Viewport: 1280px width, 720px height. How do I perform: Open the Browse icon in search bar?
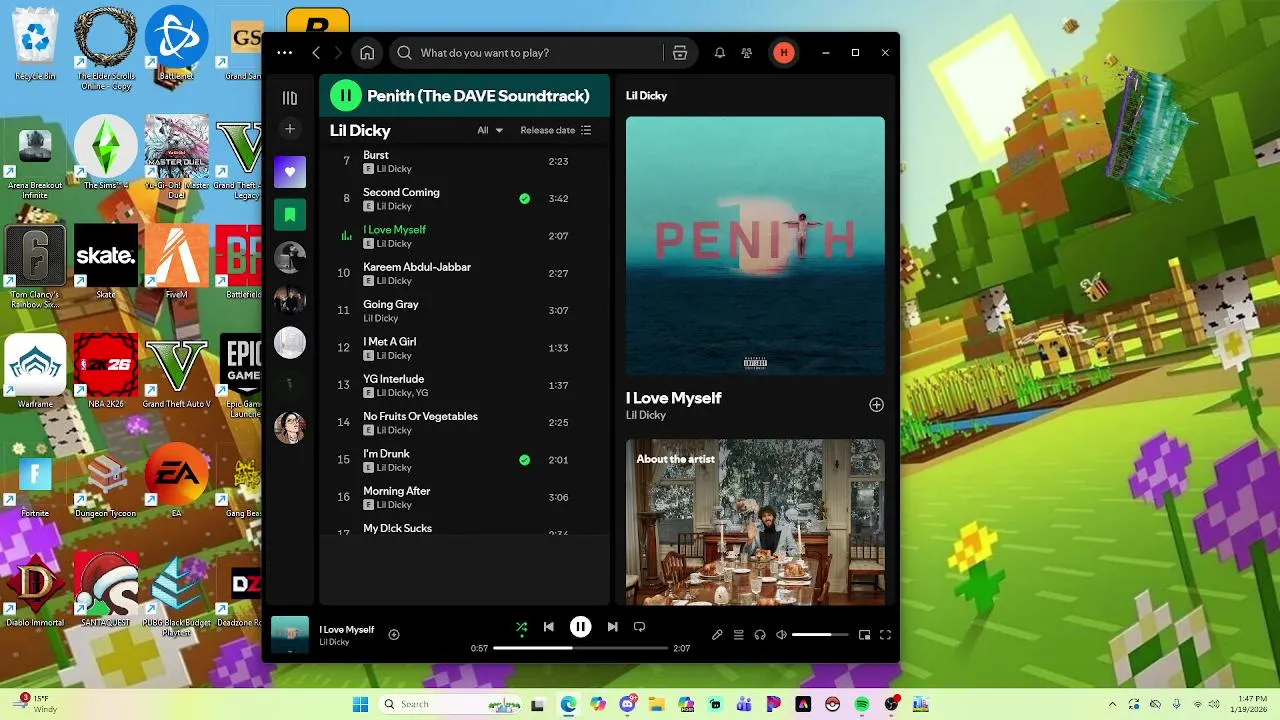pos(680,53)
